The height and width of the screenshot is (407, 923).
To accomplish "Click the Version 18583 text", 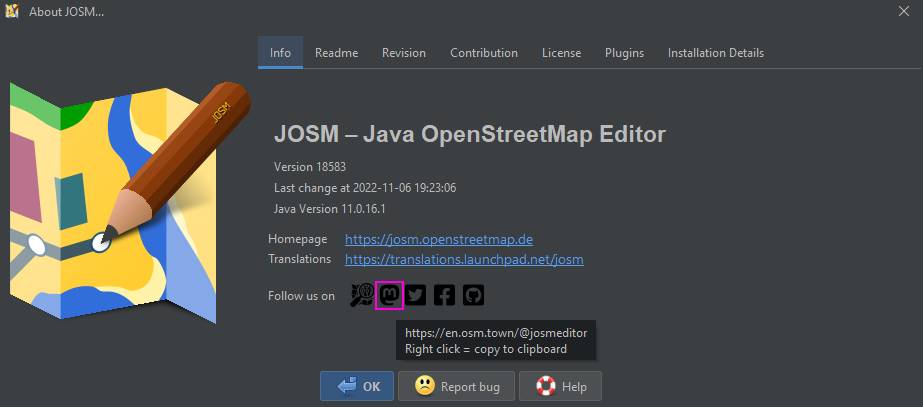I will 310,167.
